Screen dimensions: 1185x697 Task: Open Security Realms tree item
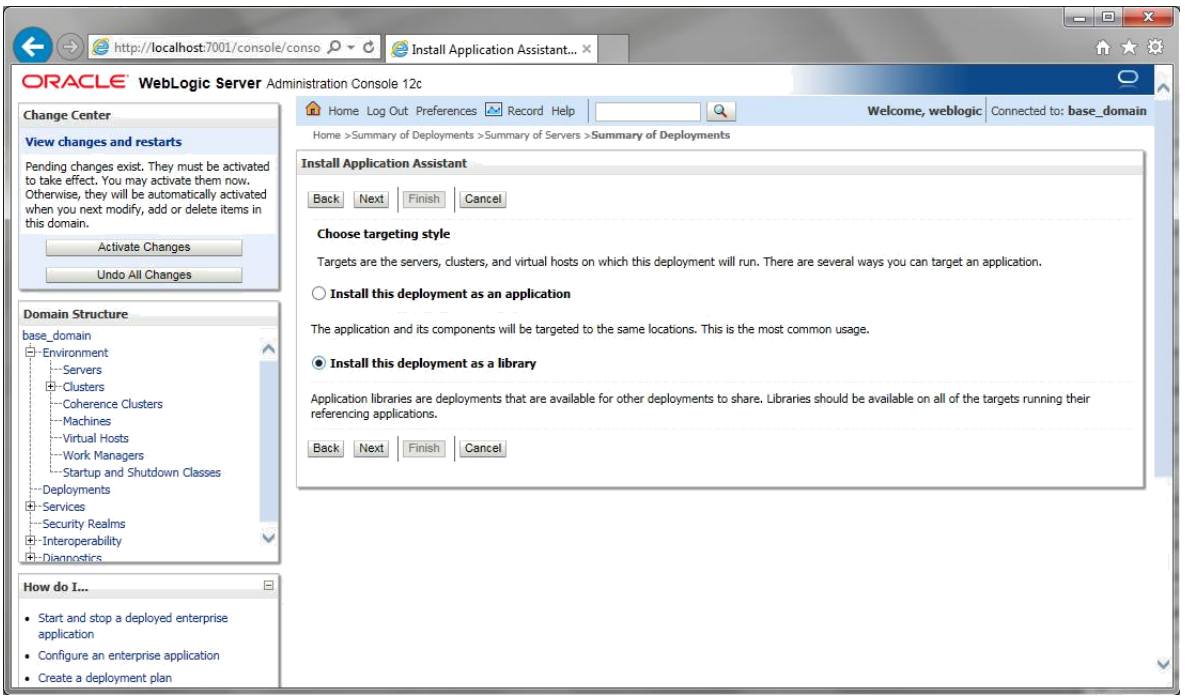[84, 524]
